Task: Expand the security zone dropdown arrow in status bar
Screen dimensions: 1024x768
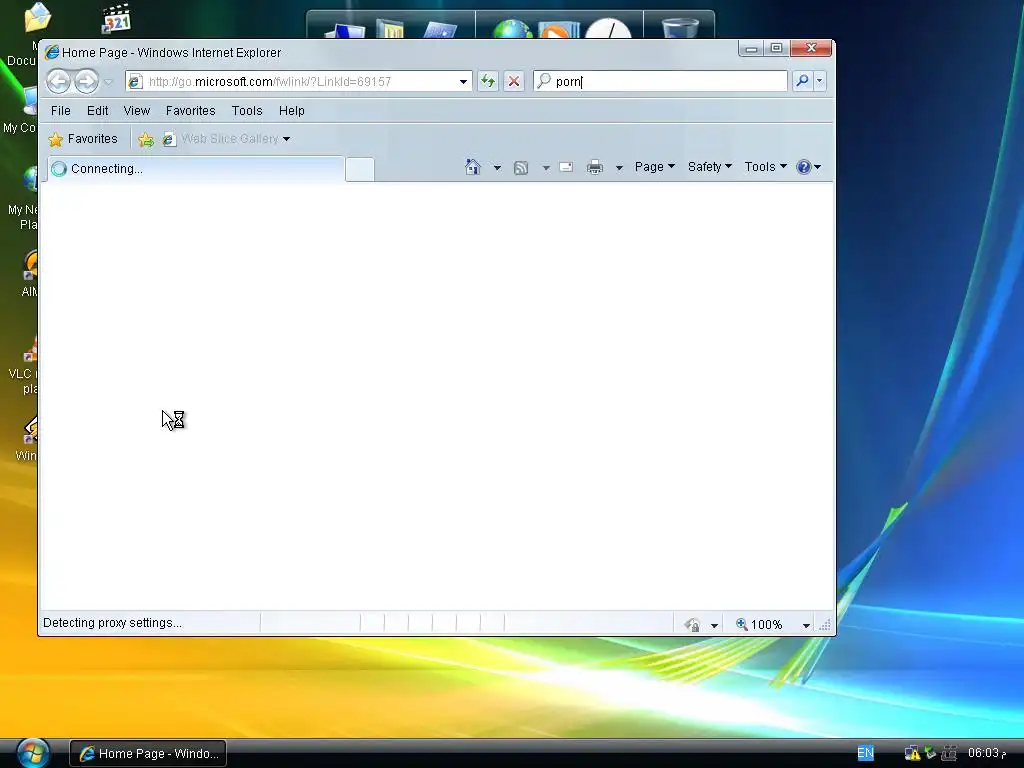Action: pyautogui.click(x=714, y=626)
